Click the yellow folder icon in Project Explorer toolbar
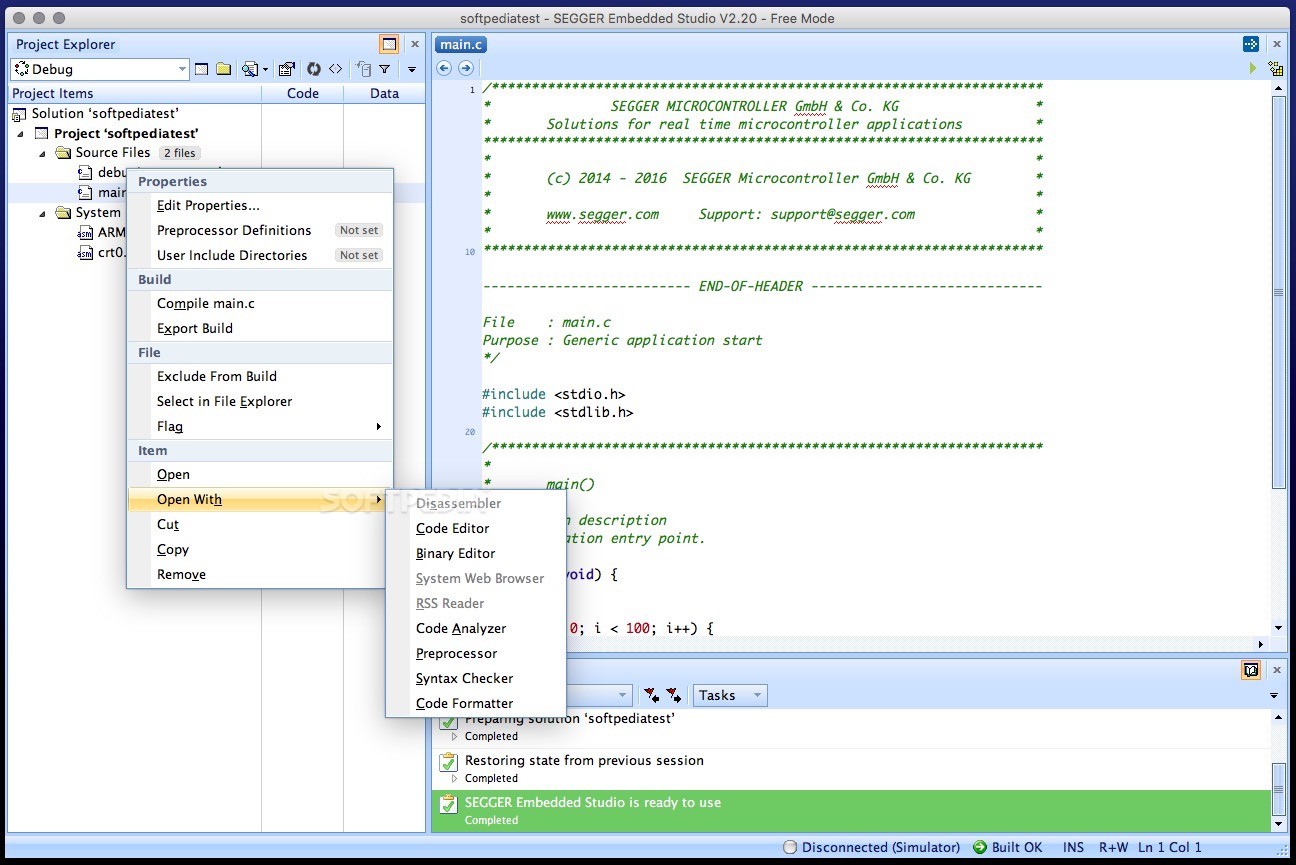Viewport: 1296px width, 865px height. coord(224,69)
